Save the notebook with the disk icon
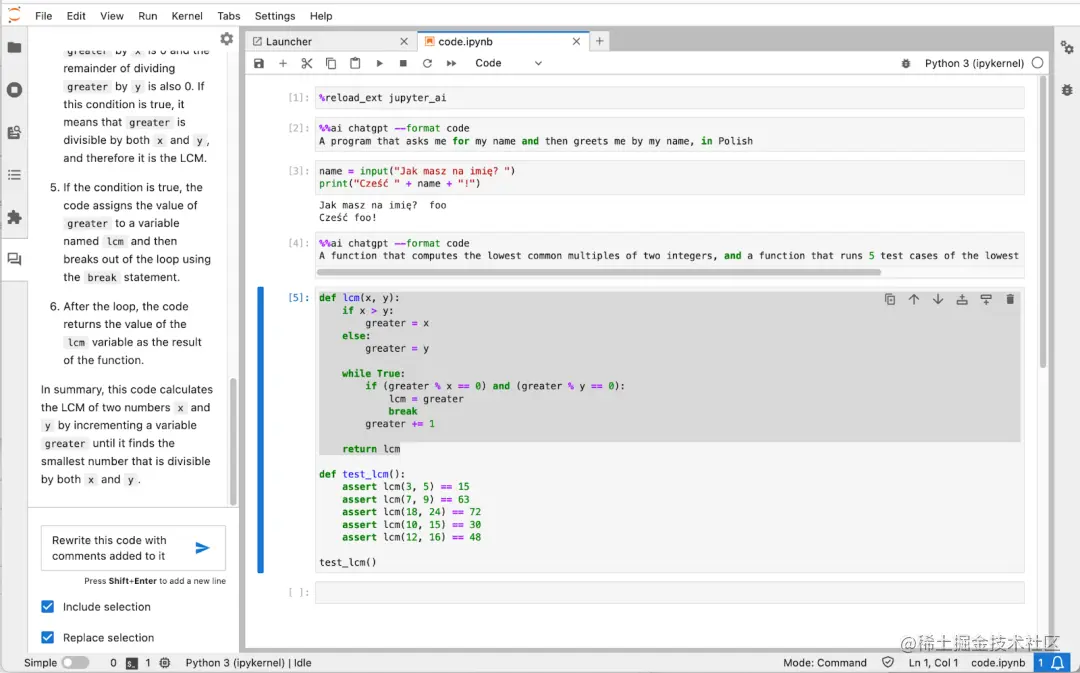This screenshot has height=673, width=1080. click(x=259, y=63)
